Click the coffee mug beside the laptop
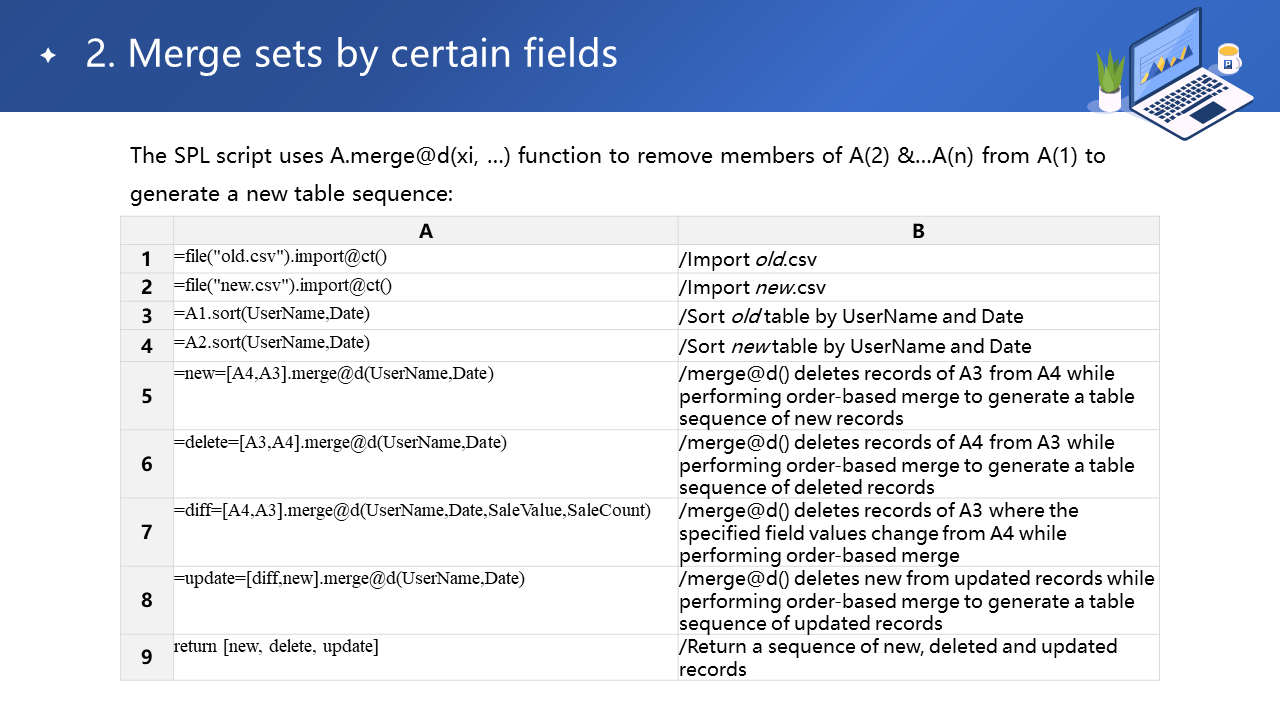This screenshot has width=1280, height=720. pyautogui.click(x=1228, y=59)
